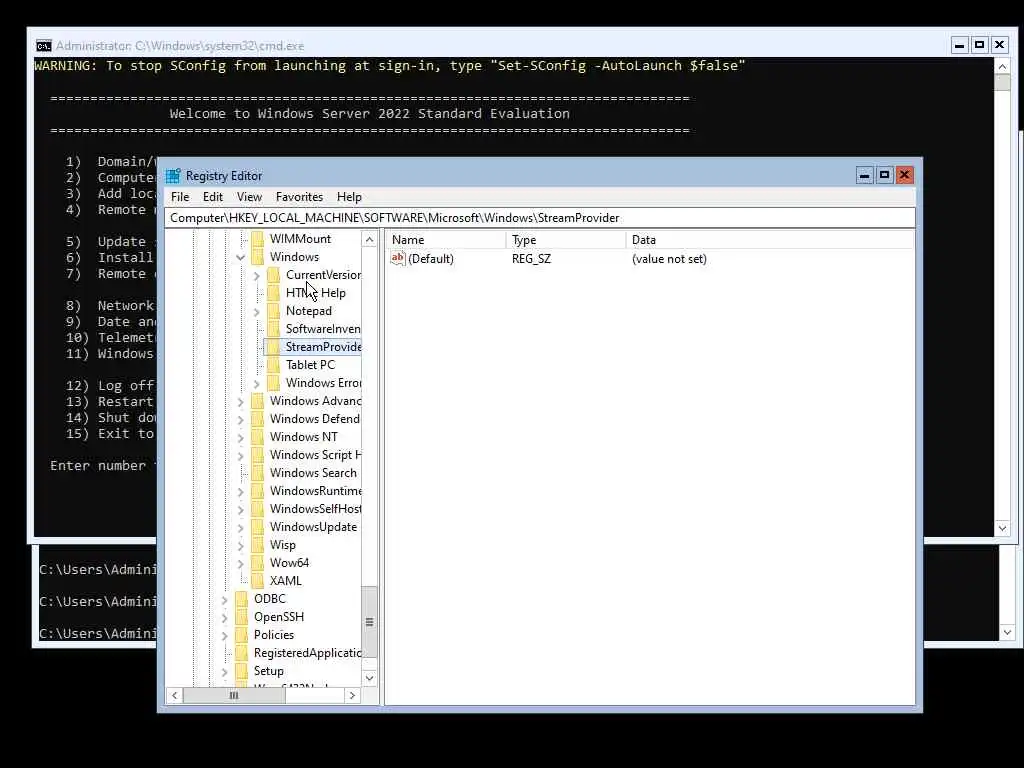The height and width of the screenshot is (768, 1024).
Task: Open the Help menu in Registry Editor
Action: 349,197
